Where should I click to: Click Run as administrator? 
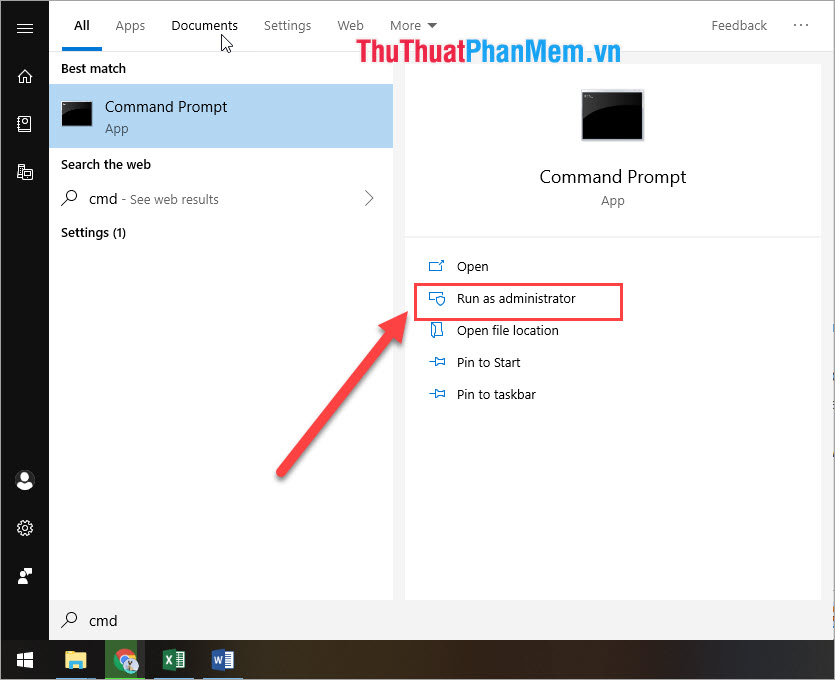516,298
